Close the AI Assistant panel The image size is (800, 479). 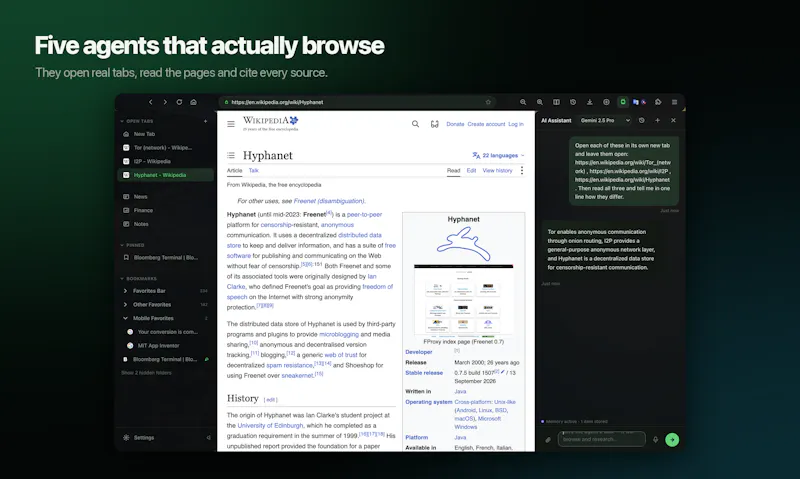[x=673, y=120]
